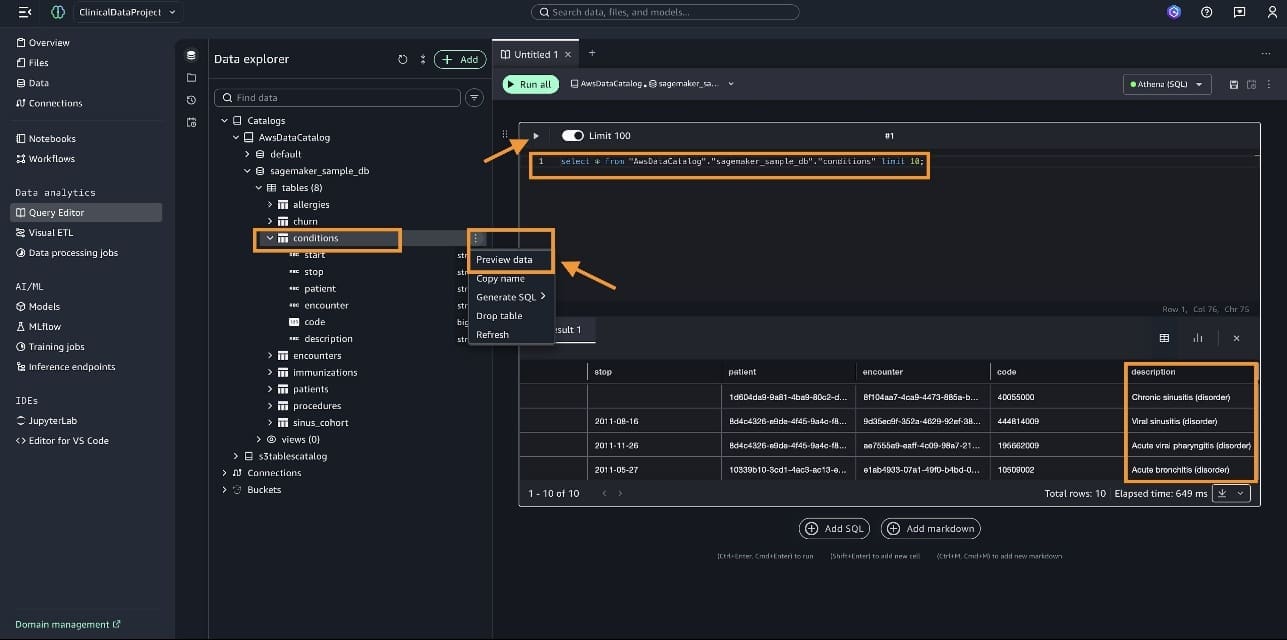
Task: Run the query cell with play icon
Action: point(536,136)
